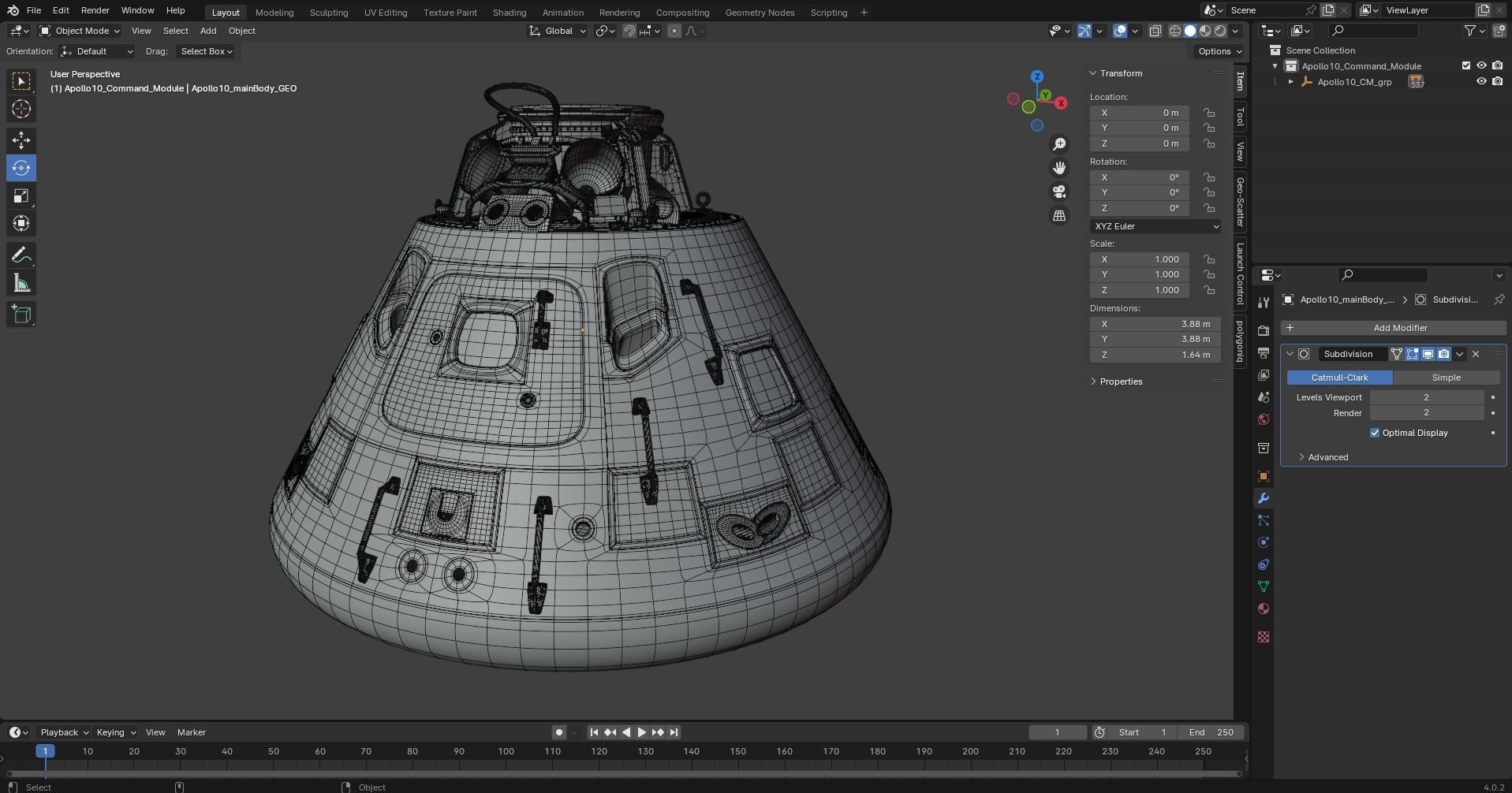The width and height of the screenshot is (1512, 793).
Task: Uncheck Optimal Display checkbox
Action: tap(1375, 433)
